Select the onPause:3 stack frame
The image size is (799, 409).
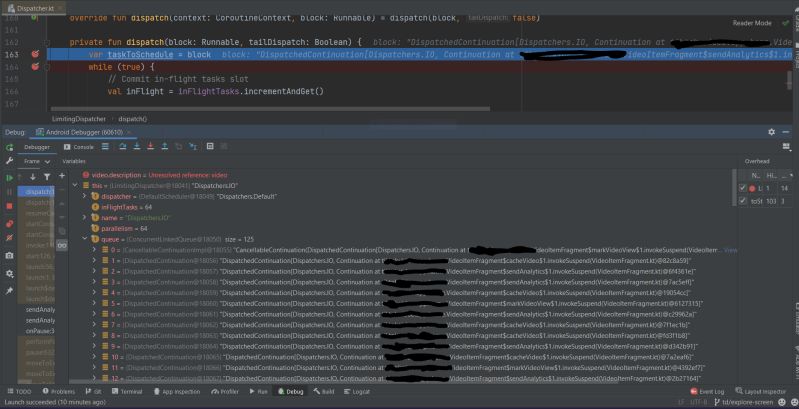pyautogui.click(x=40, y=331)
